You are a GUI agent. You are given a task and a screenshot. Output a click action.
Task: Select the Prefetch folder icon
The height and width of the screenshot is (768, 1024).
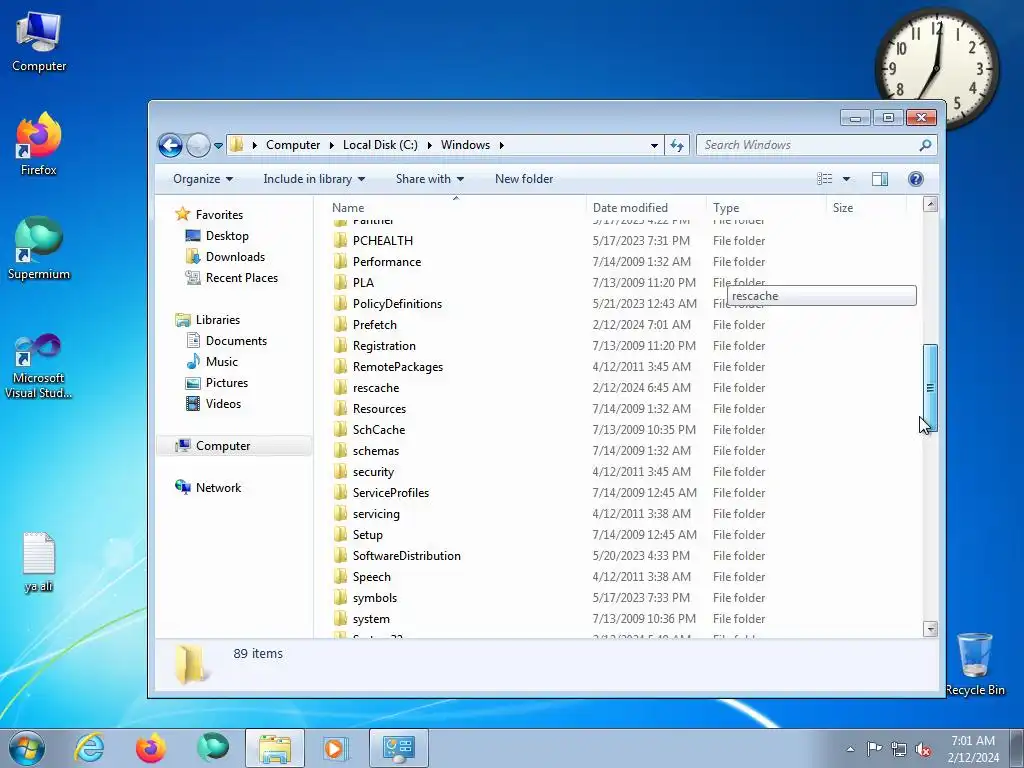340,325
